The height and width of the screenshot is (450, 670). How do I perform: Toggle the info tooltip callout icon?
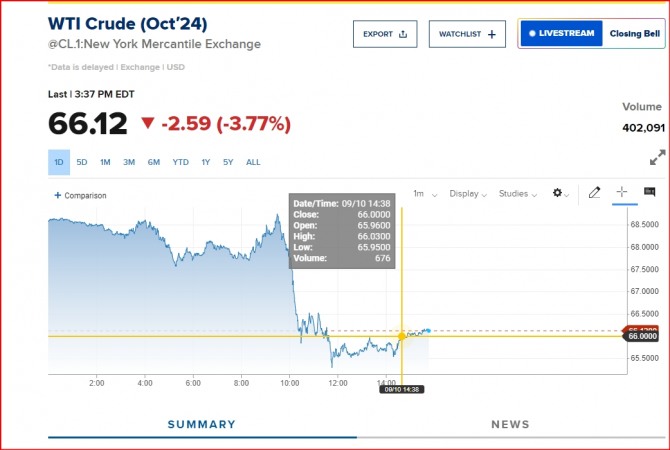(x=649, y=192)
